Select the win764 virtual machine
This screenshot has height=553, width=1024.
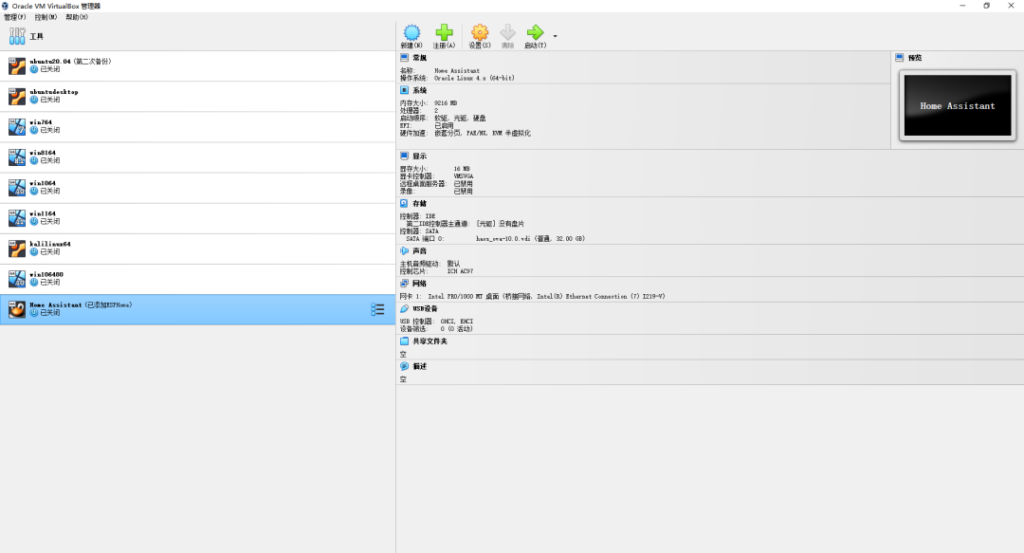point(197,126)
